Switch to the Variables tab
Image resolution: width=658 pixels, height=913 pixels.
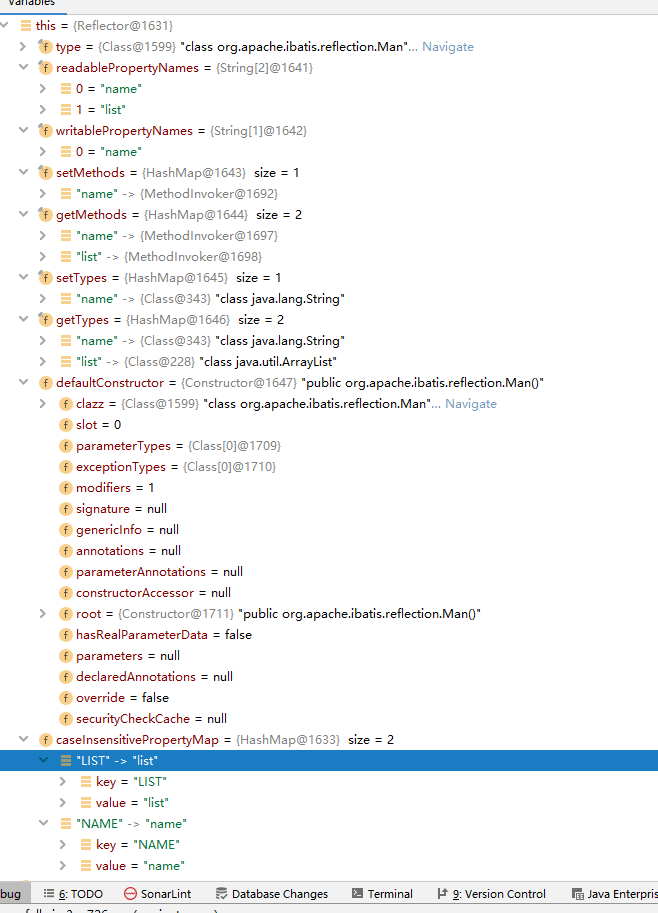click(31, 3)
